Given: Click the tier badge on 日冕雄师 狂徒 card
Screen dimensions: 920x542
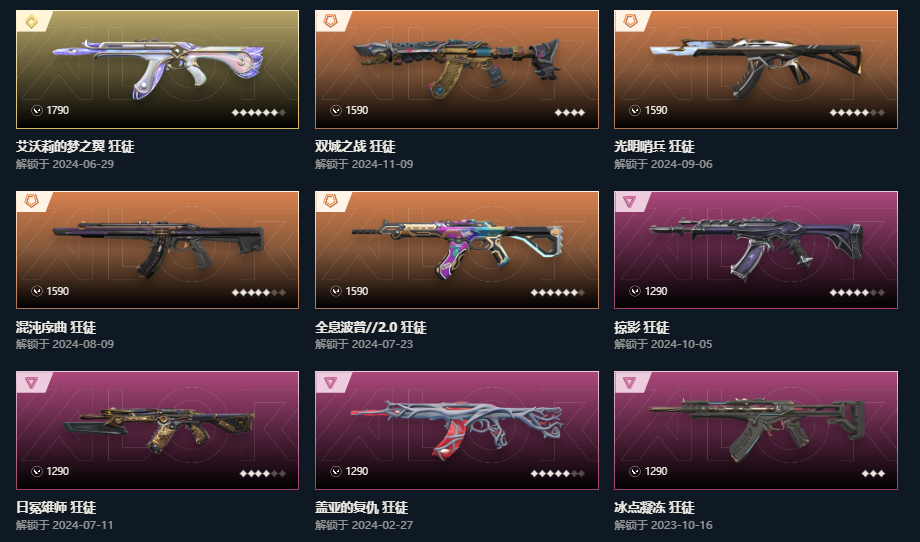Looking at the screenshot, I should click(32, 382).
